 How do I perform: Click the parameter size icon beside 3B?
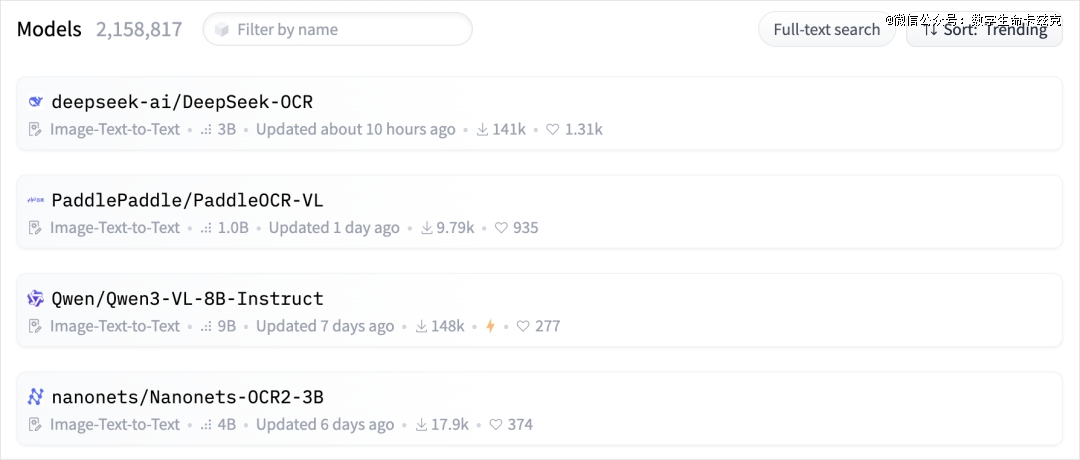pyautogui.click(x=206, y=129)
